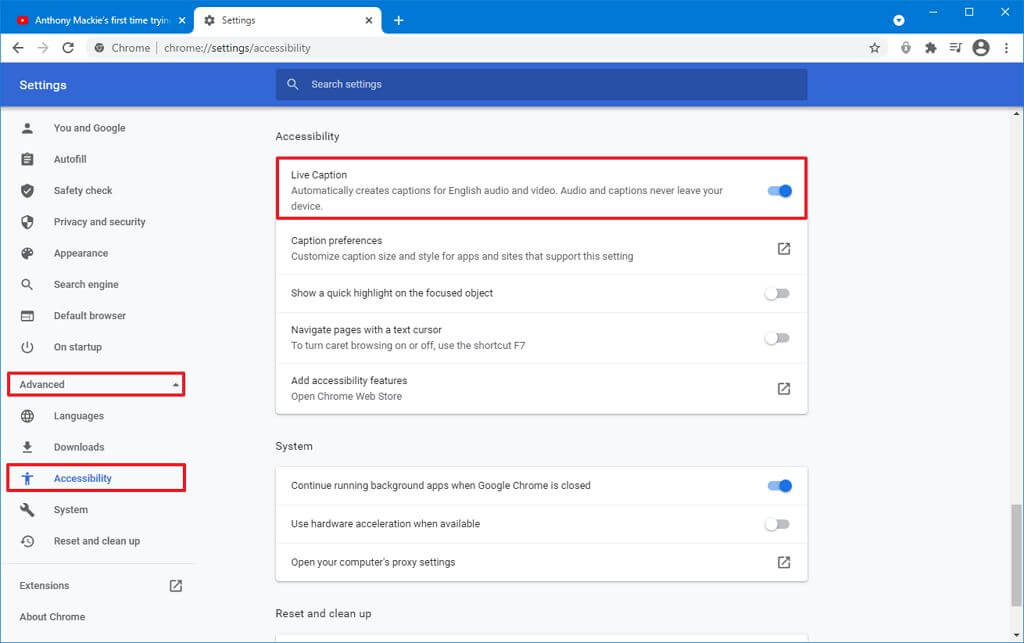Open the Extensions page link
1024x643 pixels.
[44, 585]
